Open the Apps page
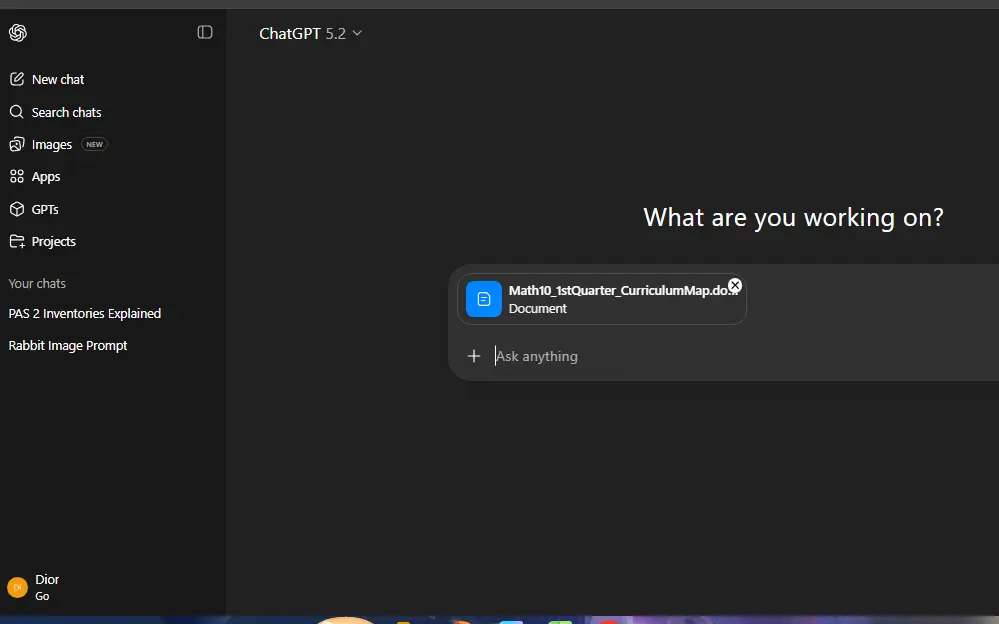 46,177
